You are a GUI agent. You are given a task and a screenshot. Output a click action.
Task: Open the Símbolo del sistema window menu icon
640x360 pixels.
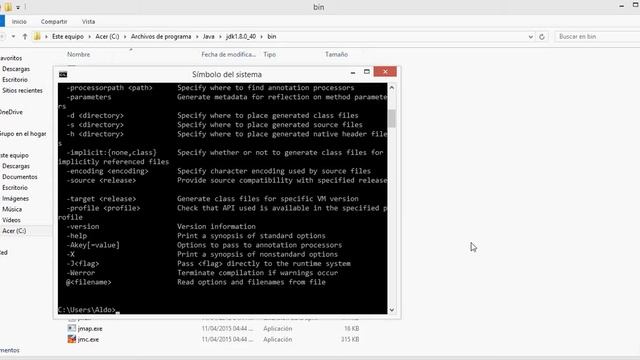click(x=63, y=74)
